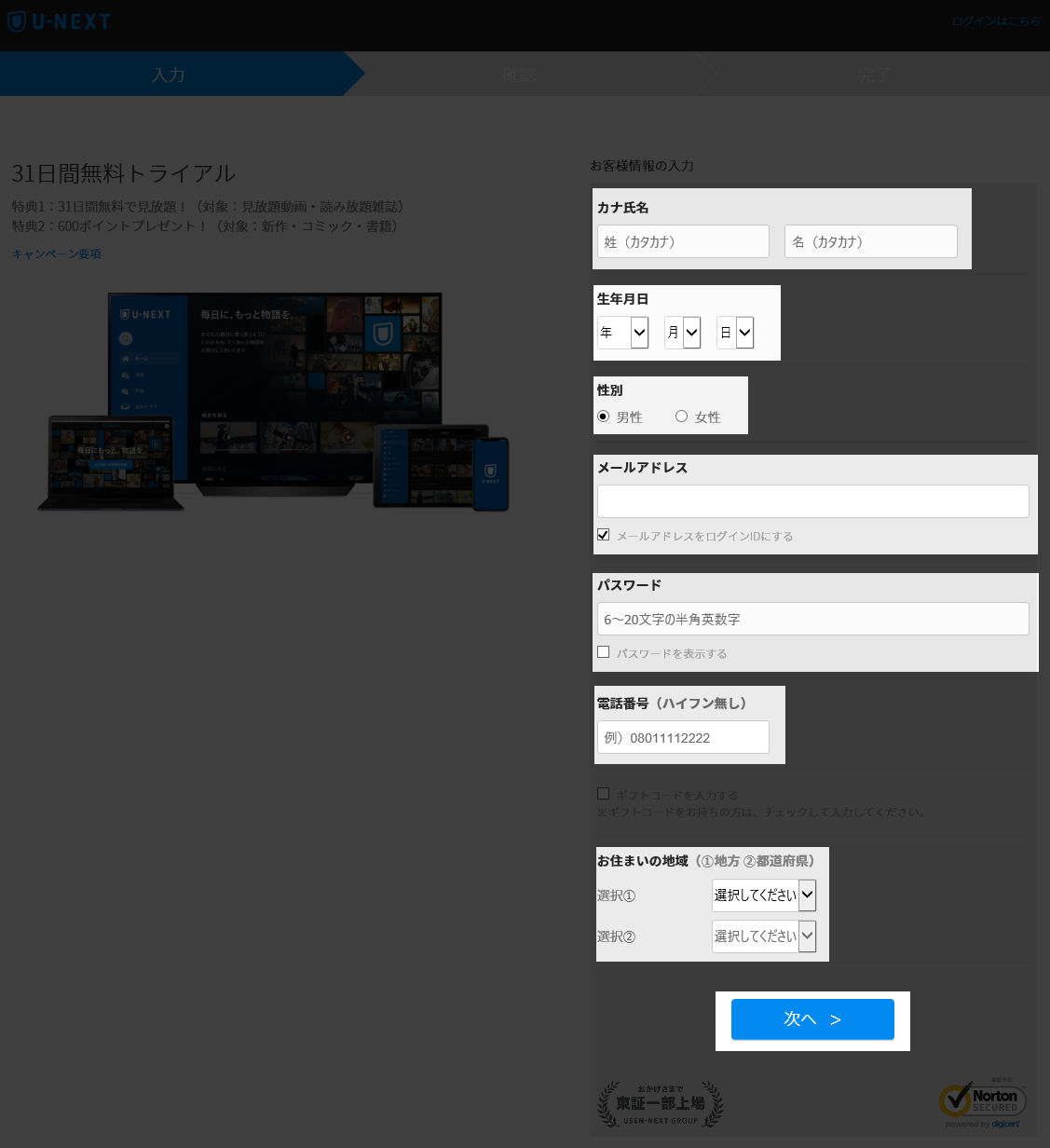Enable the パスワードを表示する checkbox
Image resolution: width=1050 pixels, height=1148 pixels.
(603, 652)
